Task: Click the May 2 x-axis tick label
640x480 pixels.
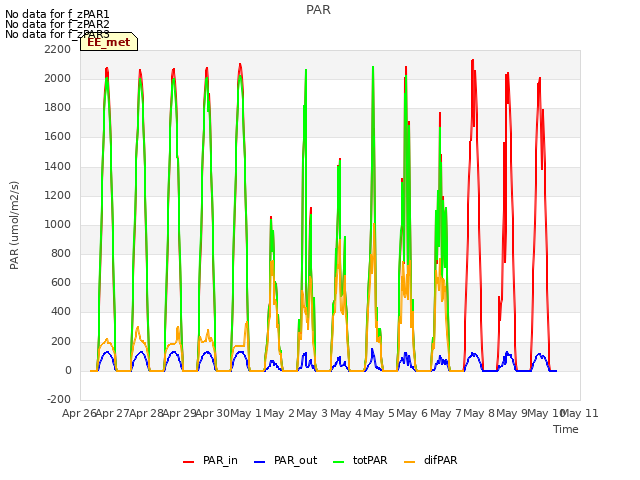Action: (279, 413)
